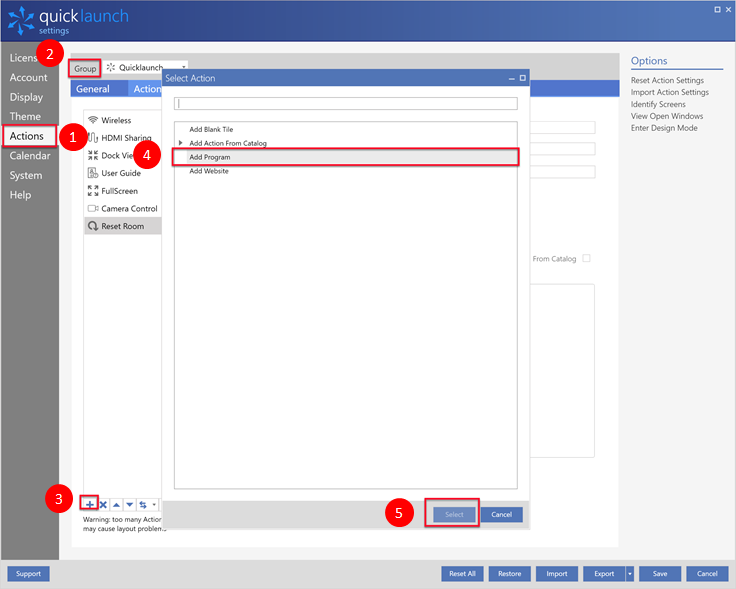Image resolution: width=736 pixels, height=589 pixels.
Task: Maximize the Select Action dialog
Action: pos(522,78)
